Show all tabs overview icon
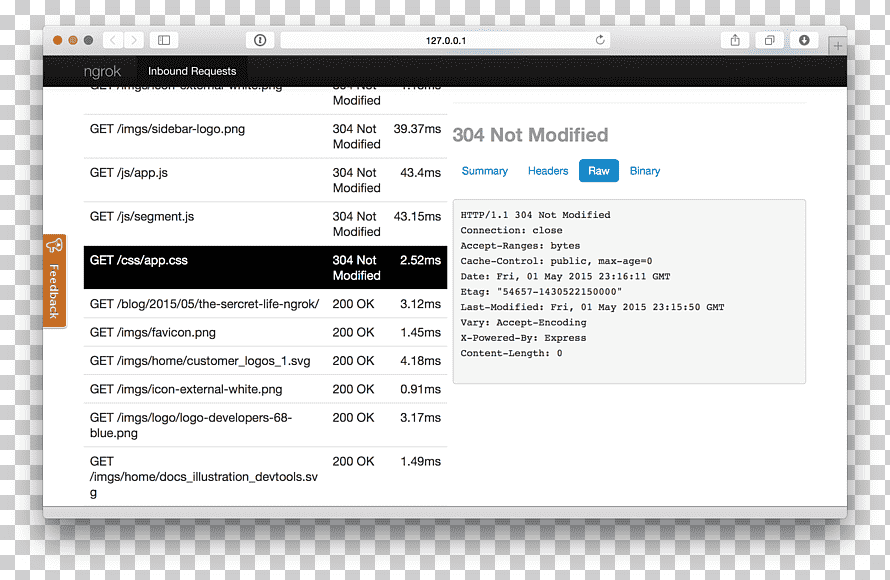 point(770,40)
